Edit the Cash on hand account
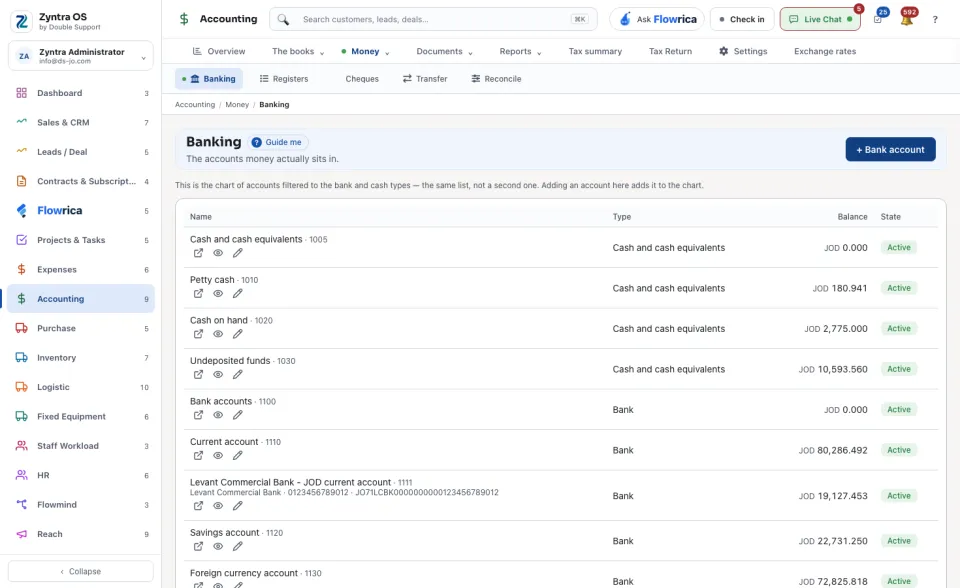Viewport: 960px width, 588px height. click(238, 334)
